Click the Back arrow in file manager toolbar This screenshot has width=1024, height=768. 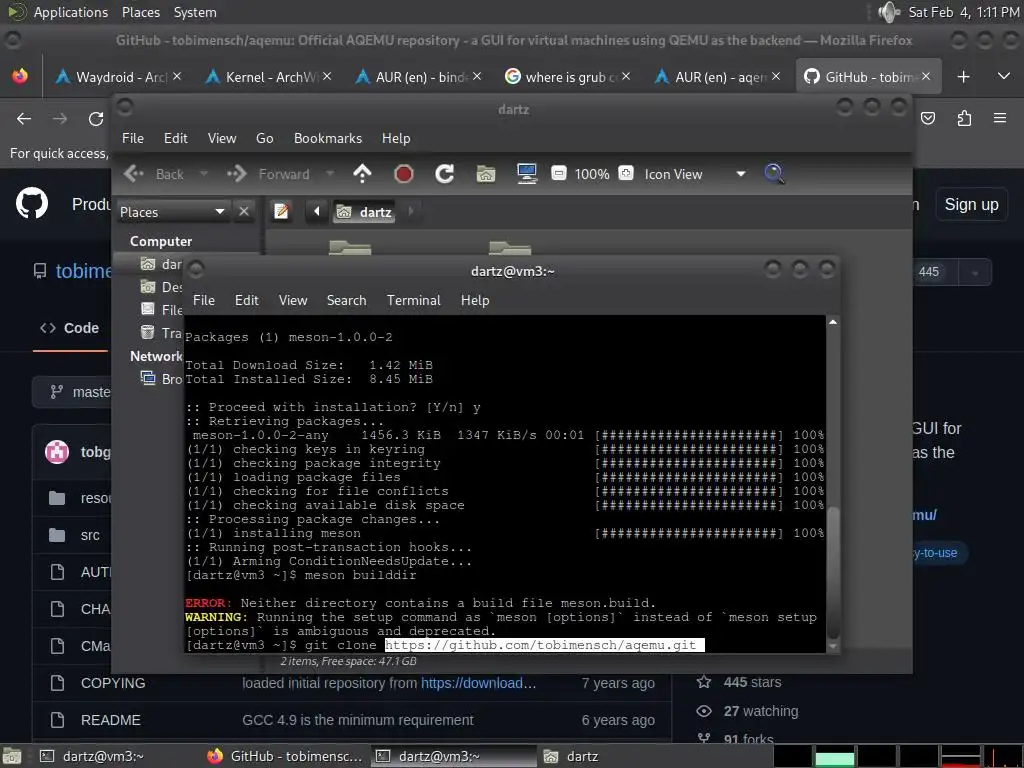click(x=134, y=174)
